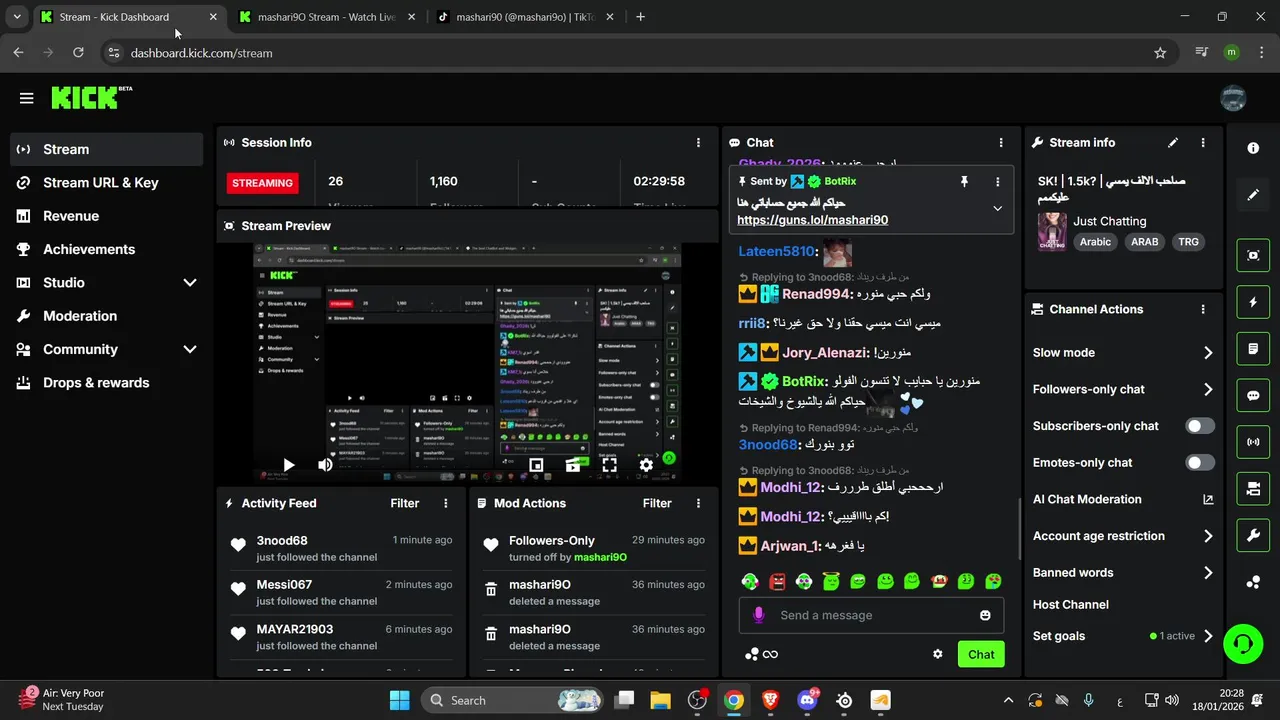Click the green Chat send button
Viewport: 1280px width, 720px height.
pos(981,655)
